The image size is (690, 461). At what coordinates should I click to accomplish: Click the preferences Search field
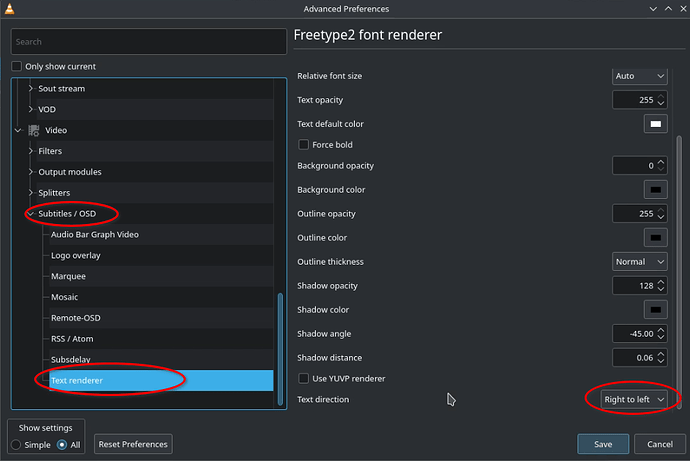click(149, 42)
